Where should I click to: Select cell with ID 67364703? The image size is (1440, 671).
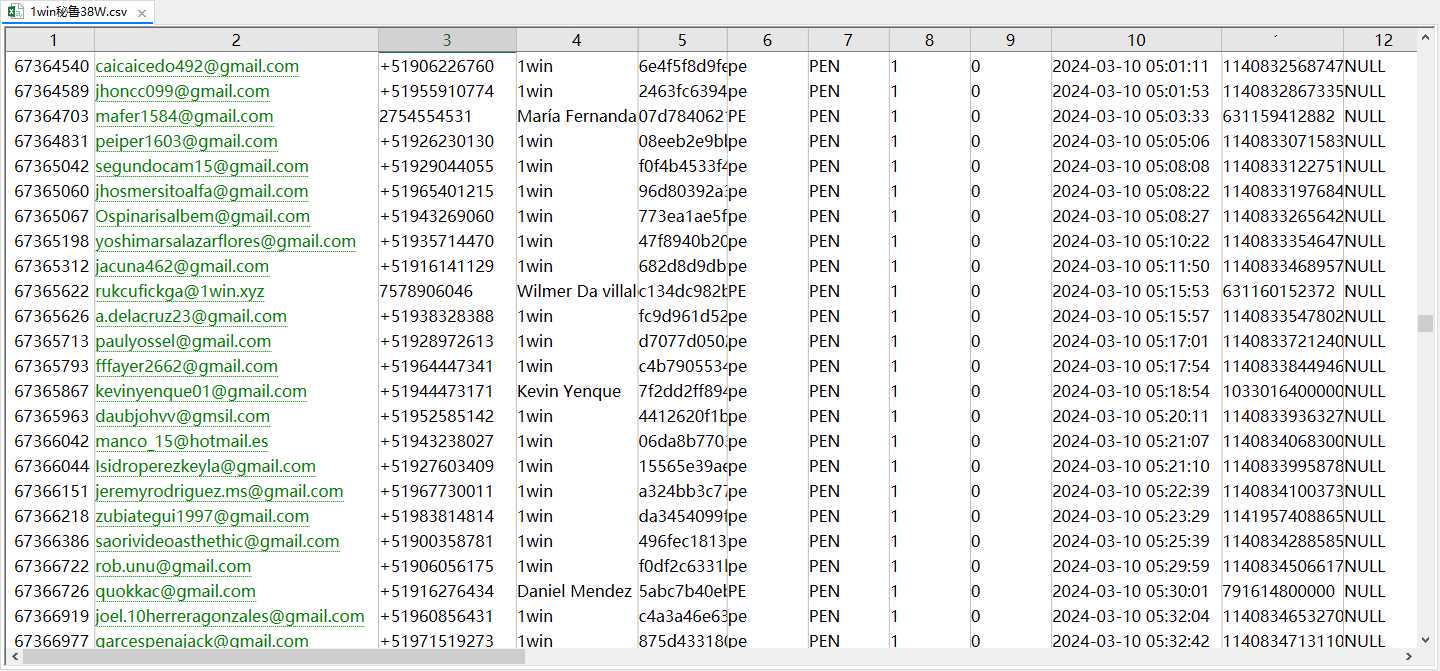point(52,116)
